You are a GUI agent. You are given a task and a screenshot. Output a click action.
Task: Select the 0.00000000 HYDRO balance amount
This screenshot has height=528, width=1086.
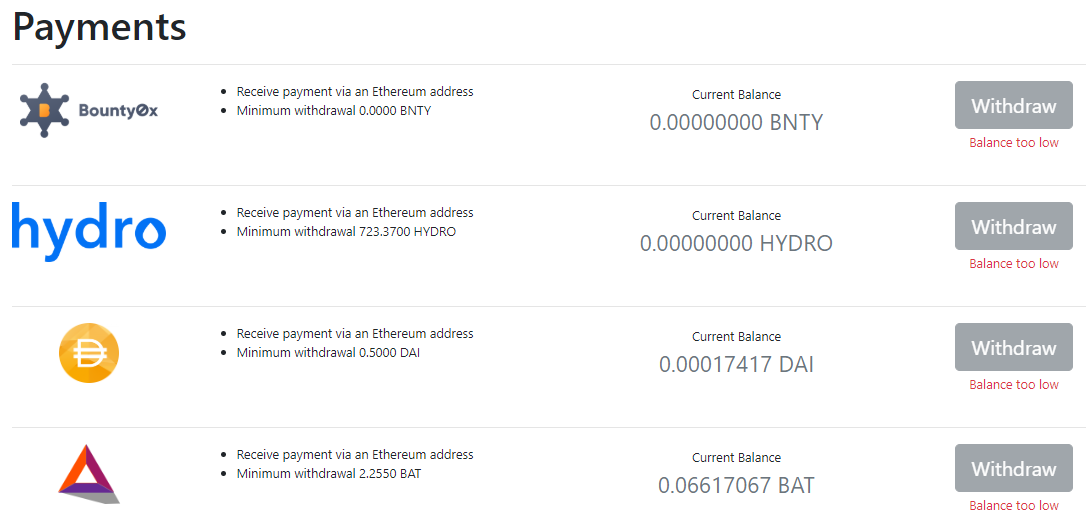click(736, 243)
